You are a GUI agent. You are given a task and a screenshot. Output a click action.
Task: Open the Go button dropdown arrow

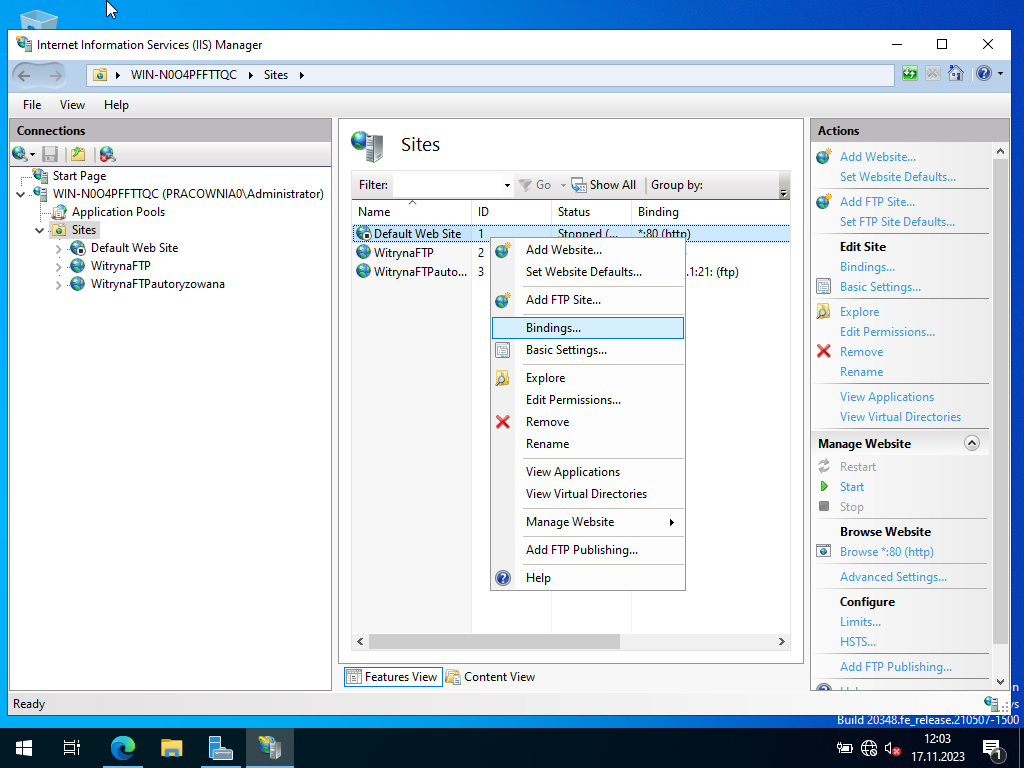click(563, 185)
